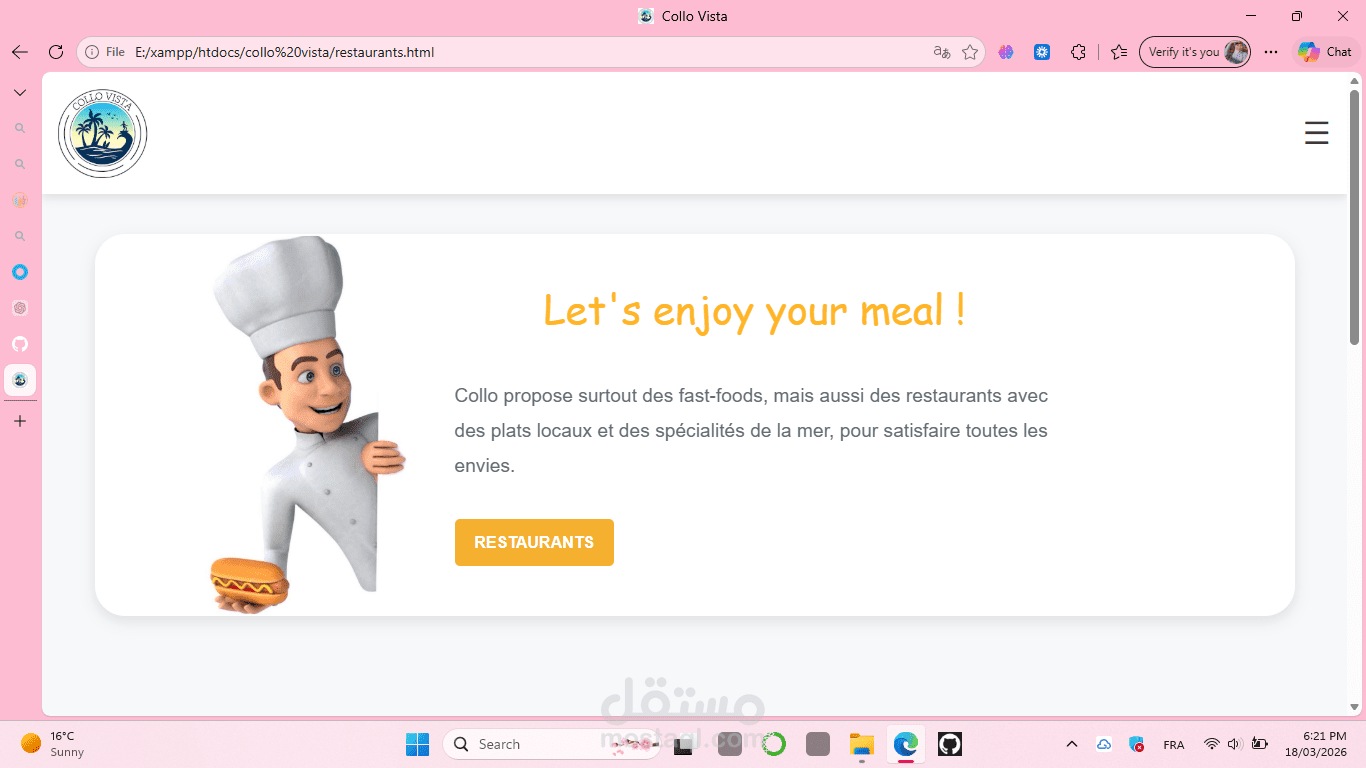
Task: Expand the vertical tabs chevron
Action: [20, 92]
